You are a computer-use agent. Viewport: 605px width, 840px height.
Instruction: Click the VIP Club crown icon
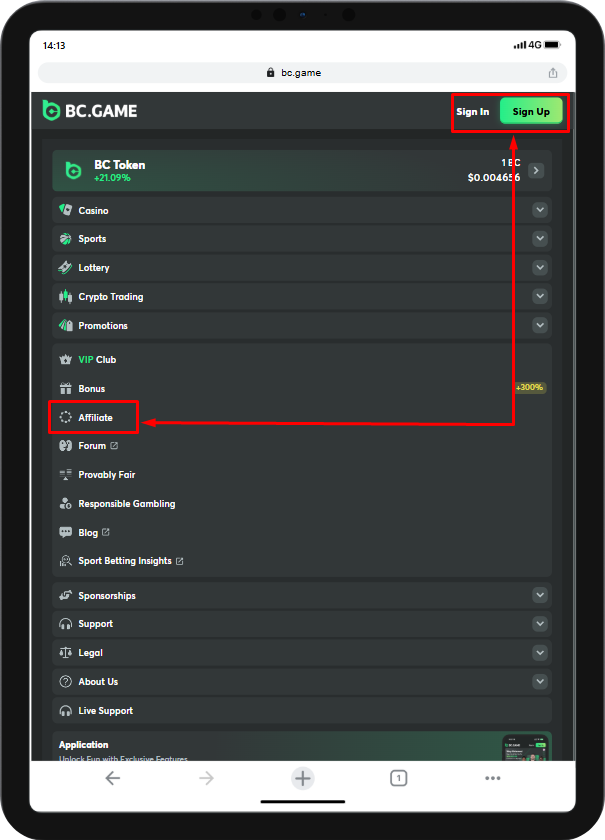(x=66, y=360)
